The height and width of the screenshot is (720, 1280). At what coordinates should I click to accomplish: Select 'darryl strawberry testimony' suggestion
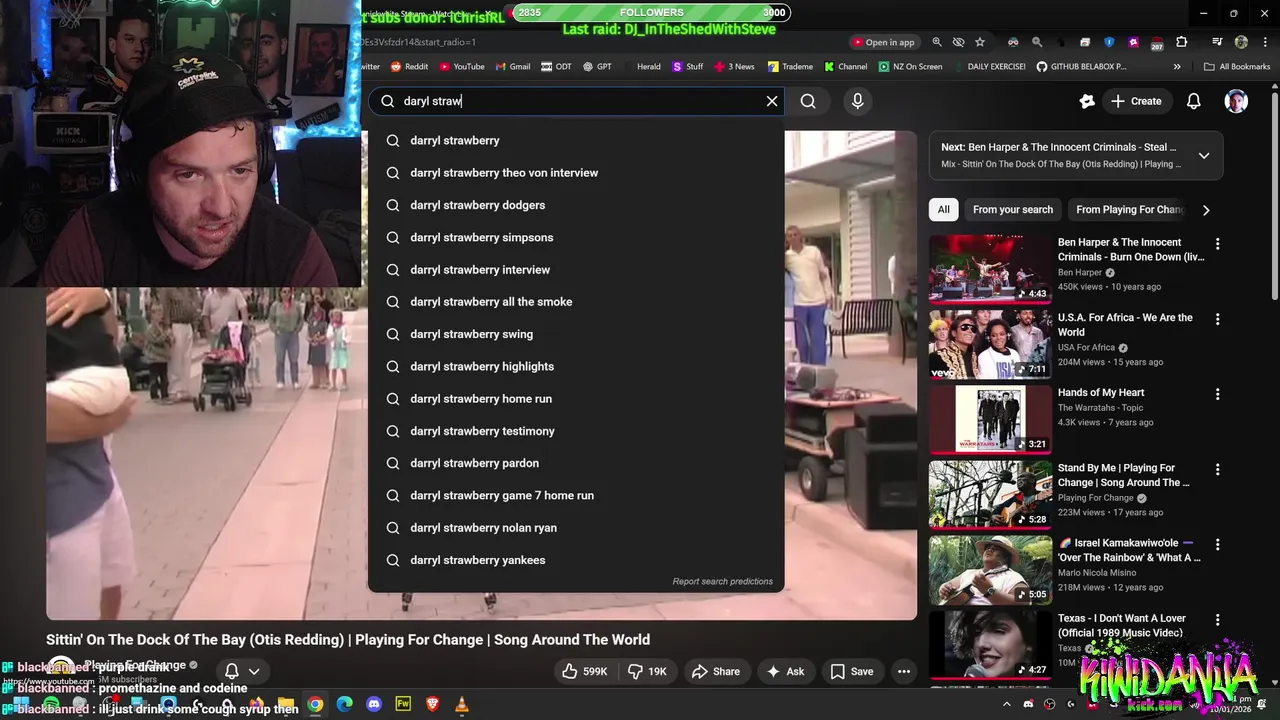[x=576, y=431]
